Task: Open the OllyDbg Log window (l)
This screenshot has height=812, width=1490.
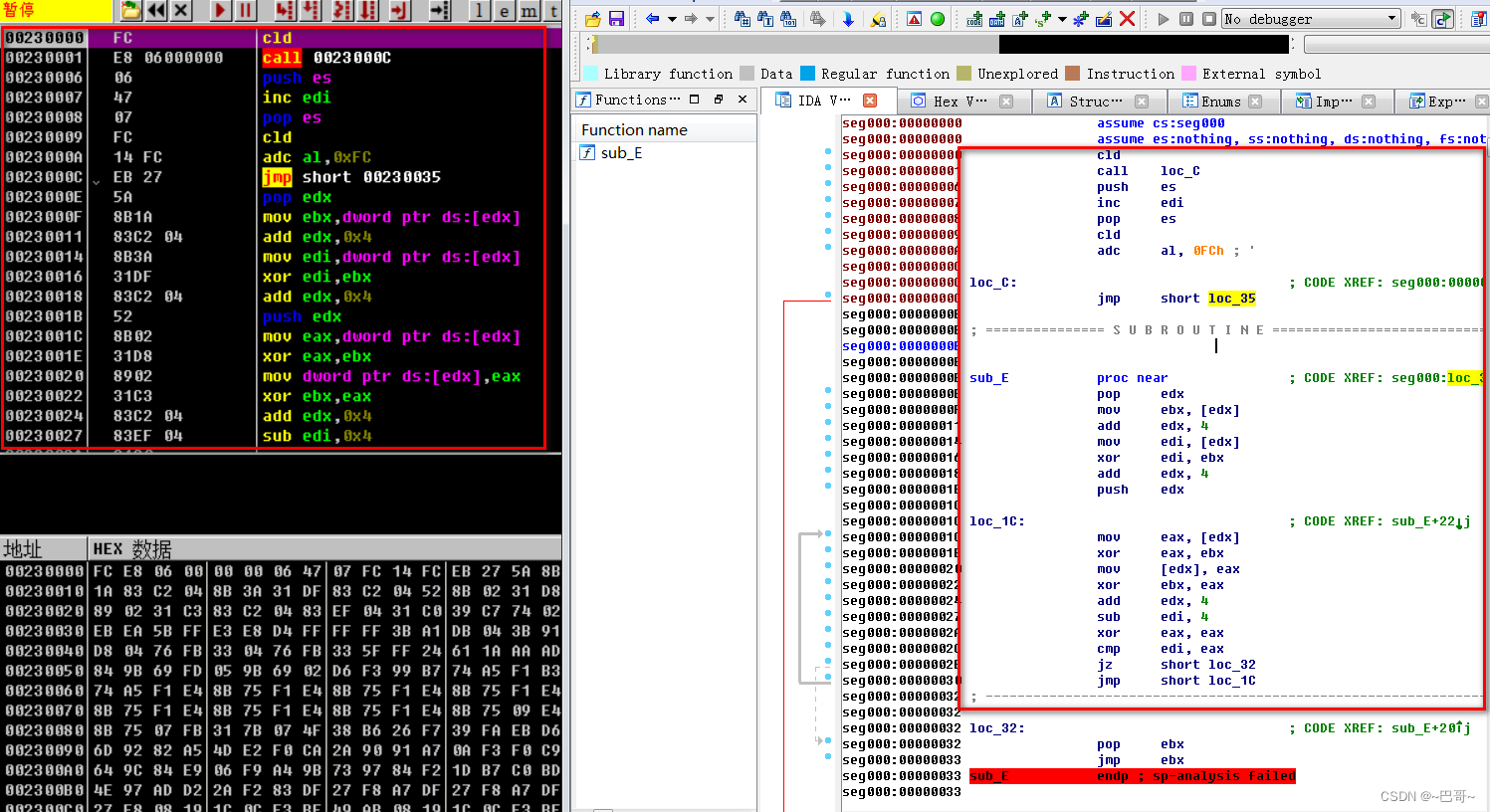Action: (x=480, y=11)
